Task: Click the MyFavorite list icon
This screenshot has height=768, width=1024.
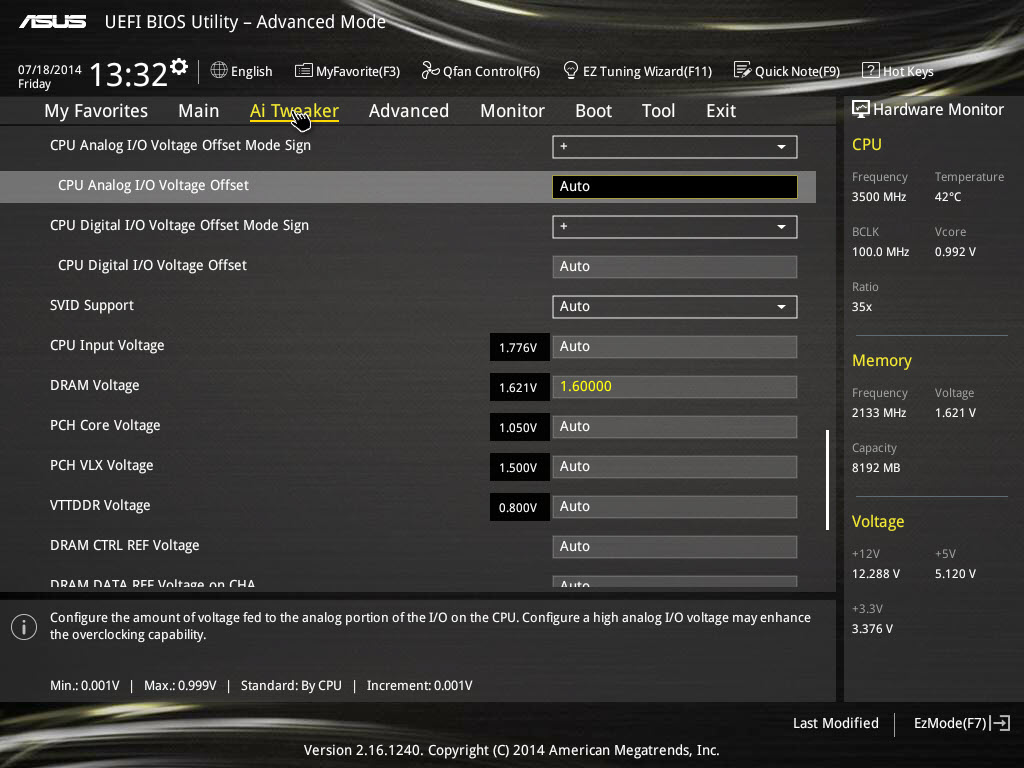Action: point(303,71)
